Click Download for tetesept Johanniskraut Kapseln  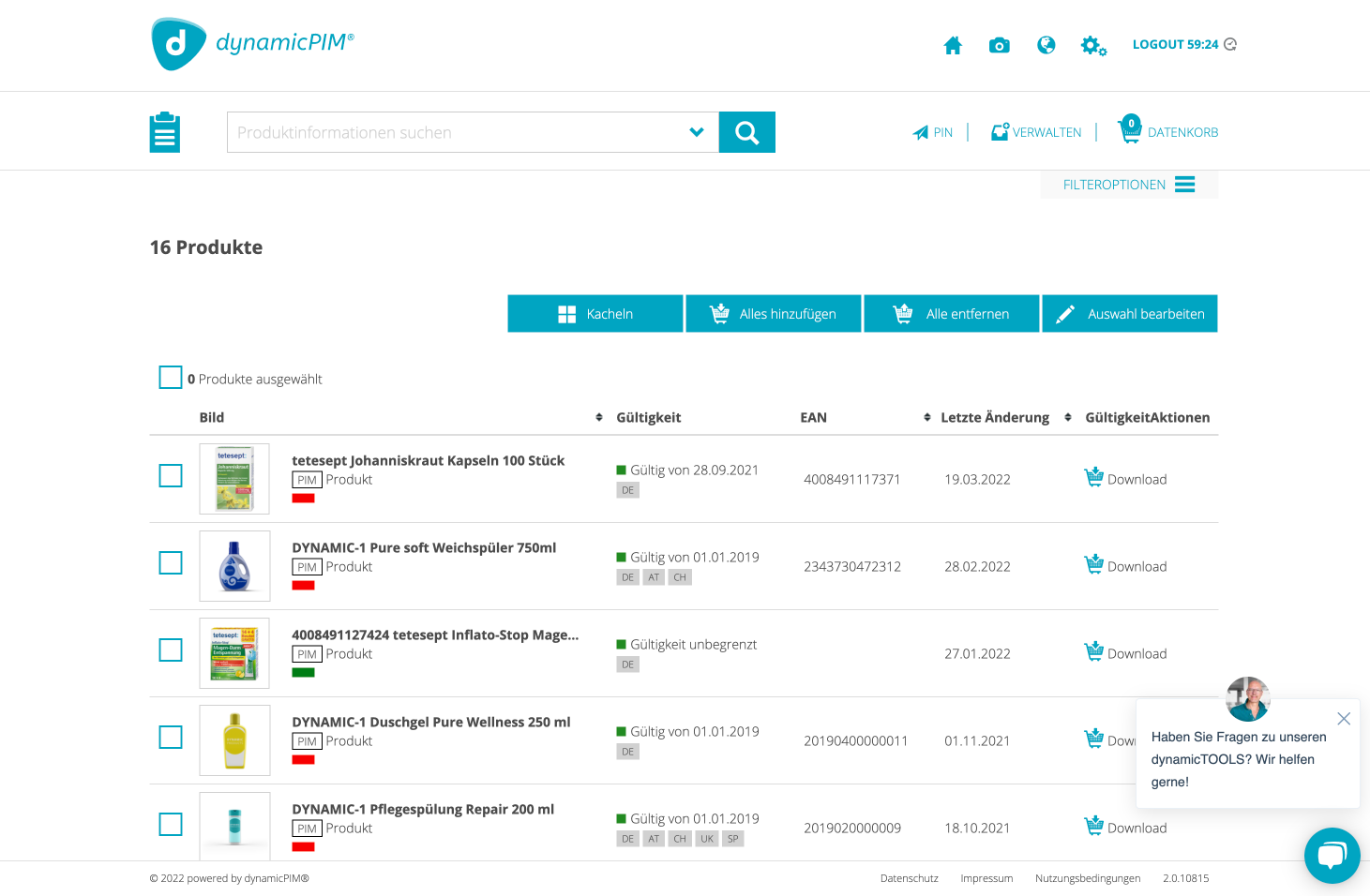pyautogui.click(x=1137, y=479)
